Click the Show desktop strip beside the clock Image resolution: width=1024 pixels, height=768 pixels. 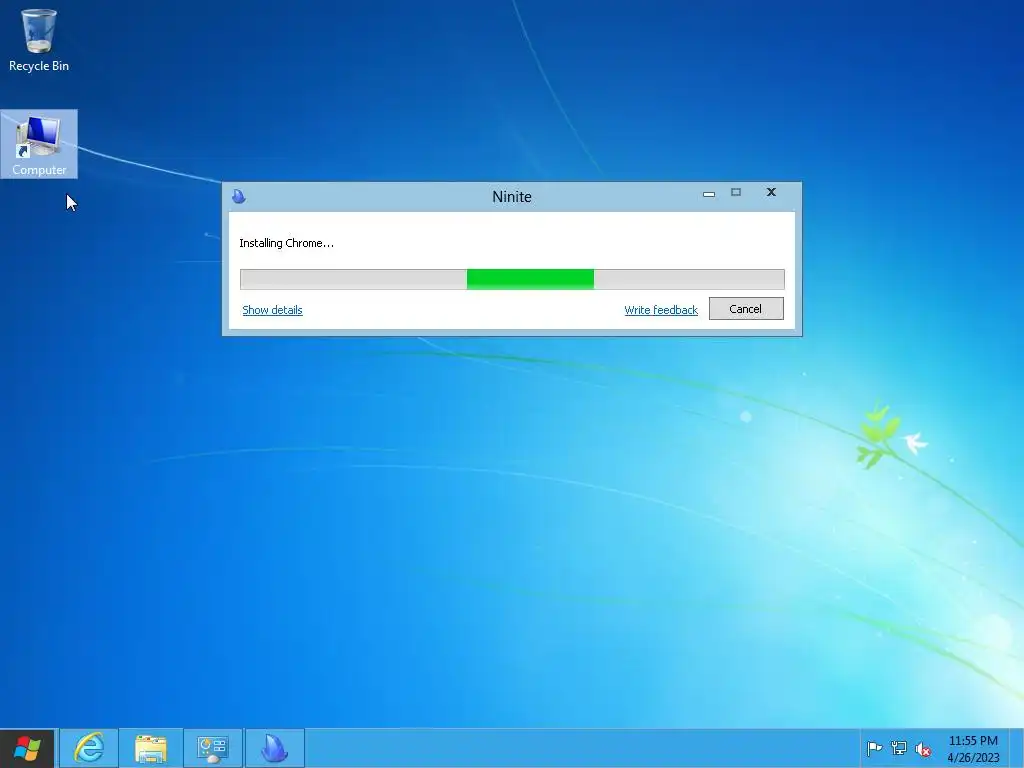pyautogui.click(x=1017, y=748)
